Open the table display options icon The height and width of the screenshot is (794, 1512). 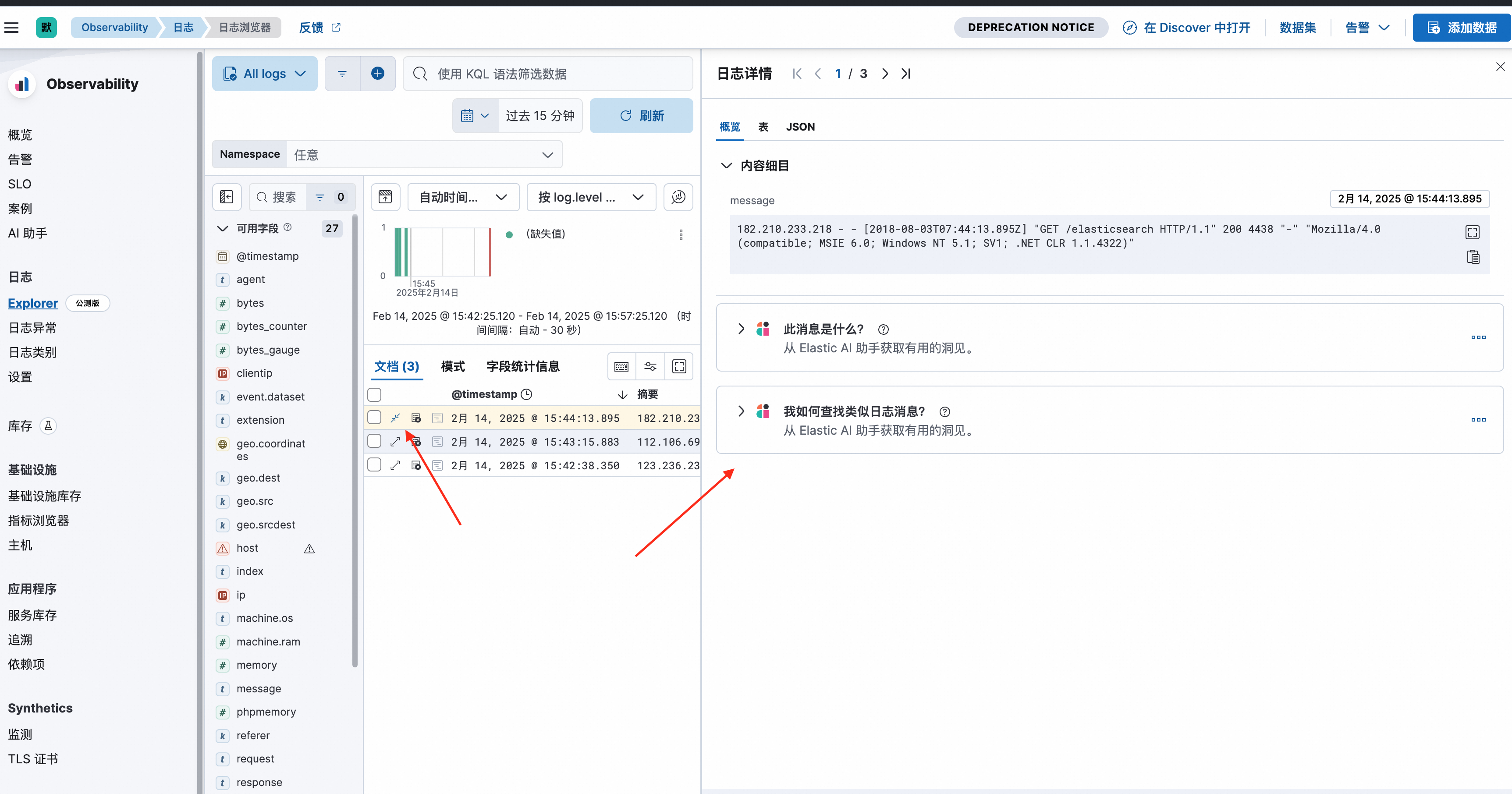[x=650, y=365]
